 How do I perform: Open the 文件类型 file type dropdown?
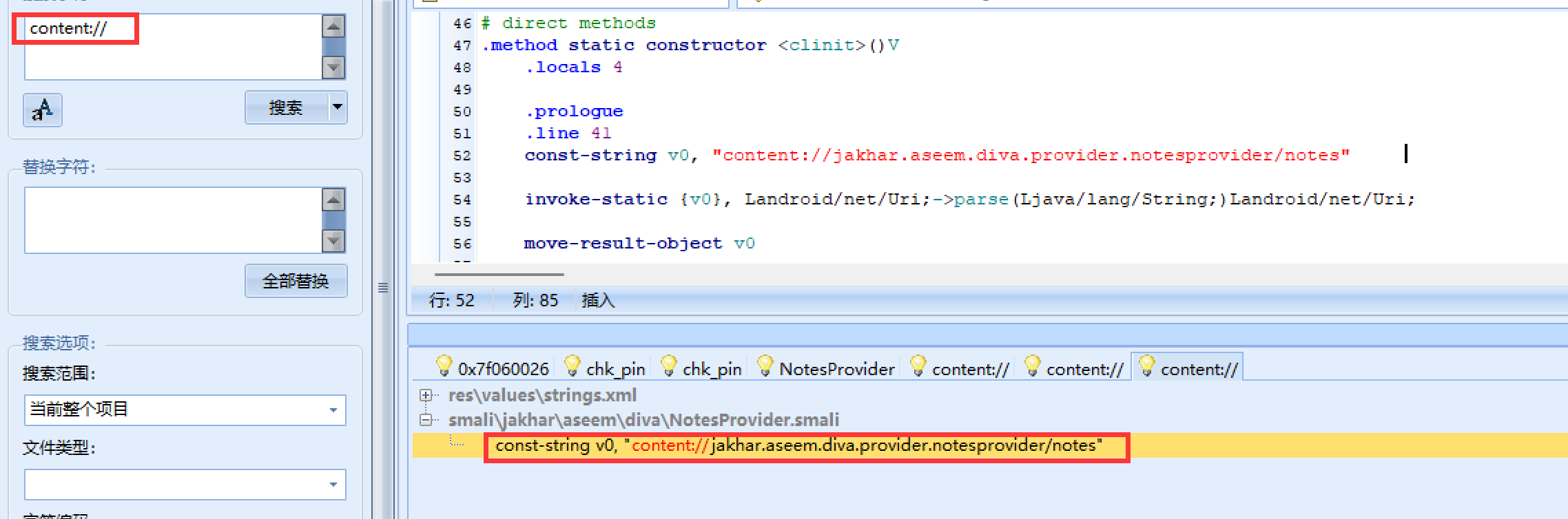click(x=185, y=485)
